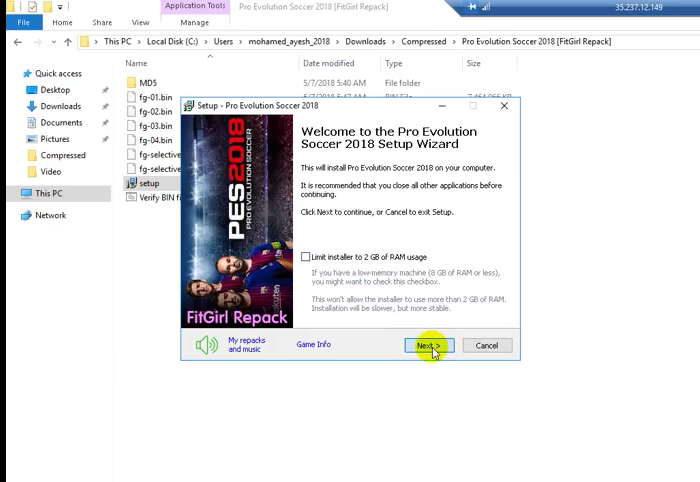The height and width of the screenshot is (482, 700).
Task: Click the pin icon on remote connection bar
Action: pos(472,7)
